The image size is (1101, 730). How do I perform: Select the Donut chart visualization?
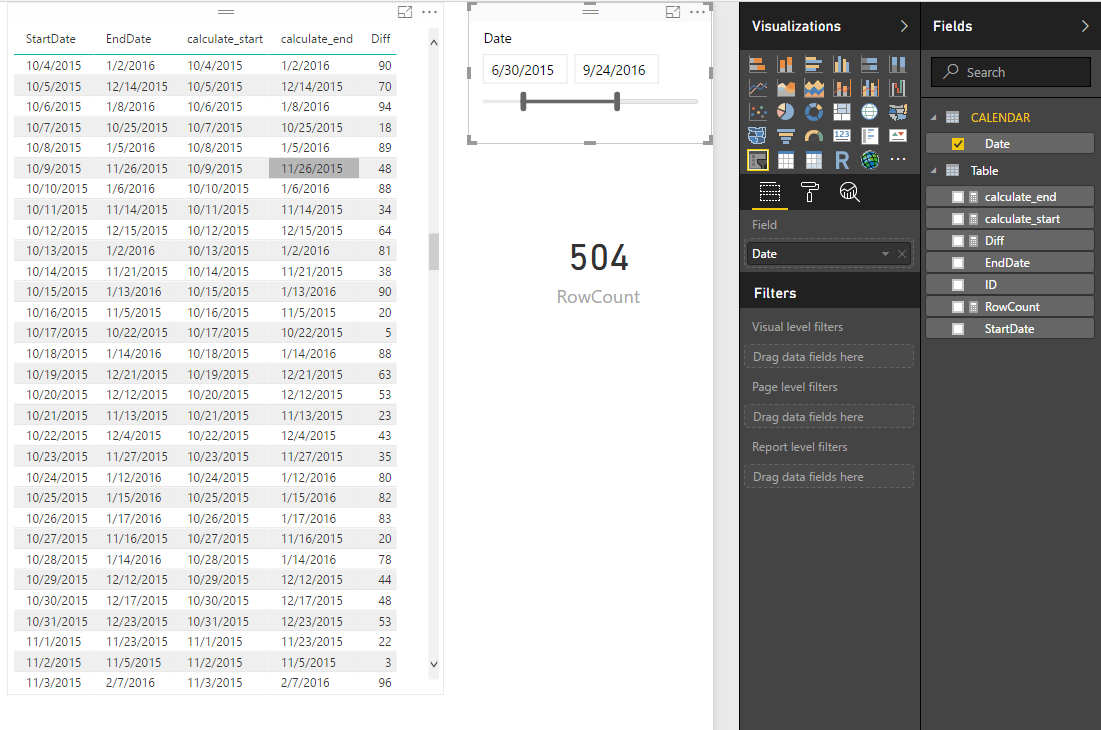coord(814,112)
